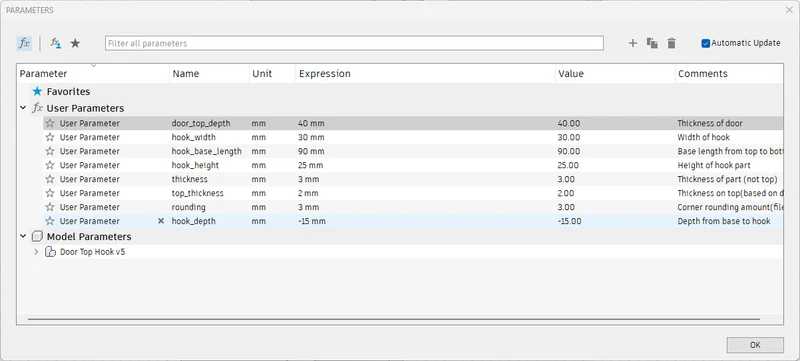Click the Door Top Hook v5 label

pos(92,252)
